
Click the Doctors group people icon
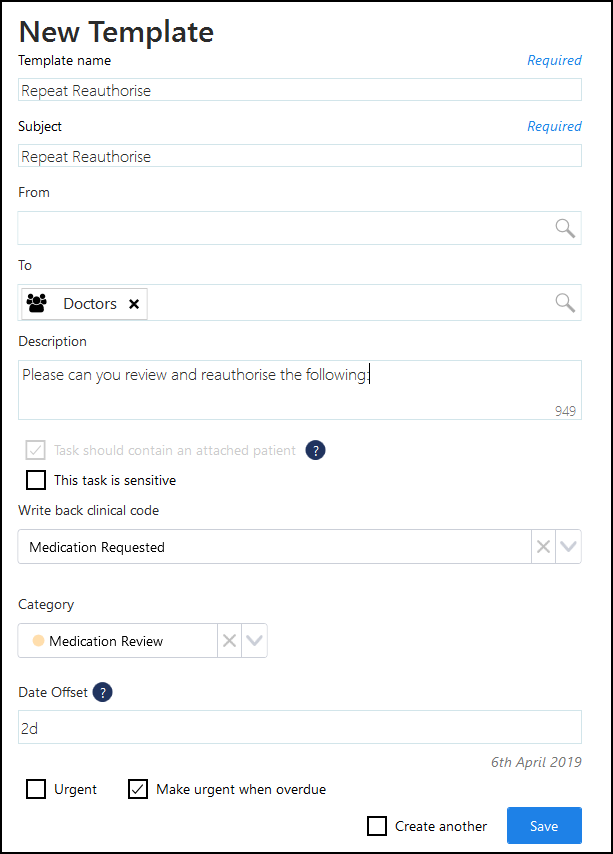(37, 303)
